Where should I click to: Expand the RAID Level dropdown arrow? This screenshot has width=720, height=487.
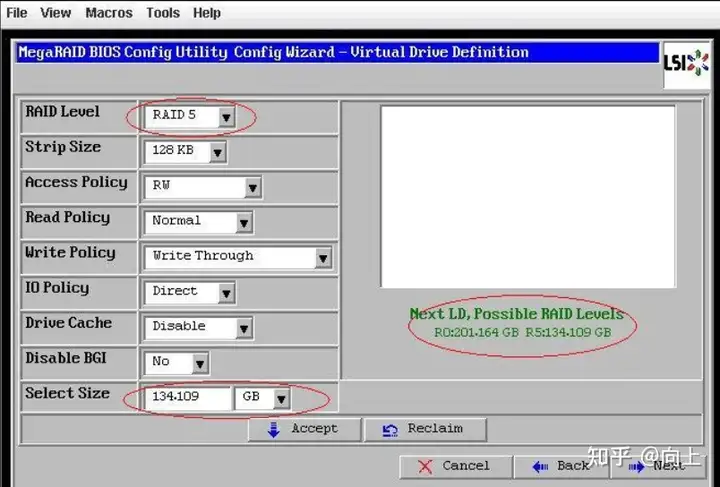click(x=226, y=118)
